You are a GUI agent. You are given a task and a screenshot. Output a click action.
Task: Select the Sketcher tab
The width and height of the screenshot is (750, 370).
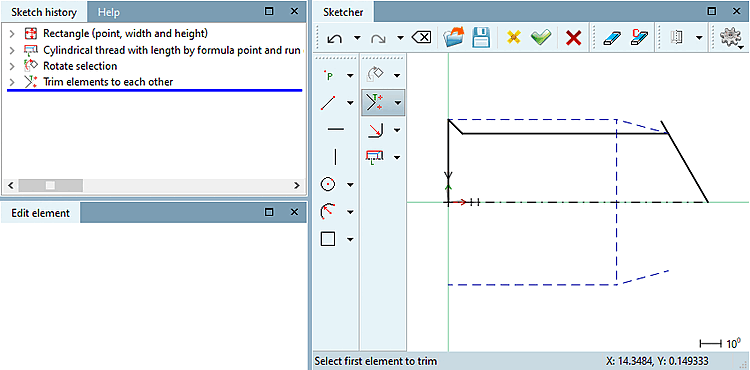click(343, 12)
